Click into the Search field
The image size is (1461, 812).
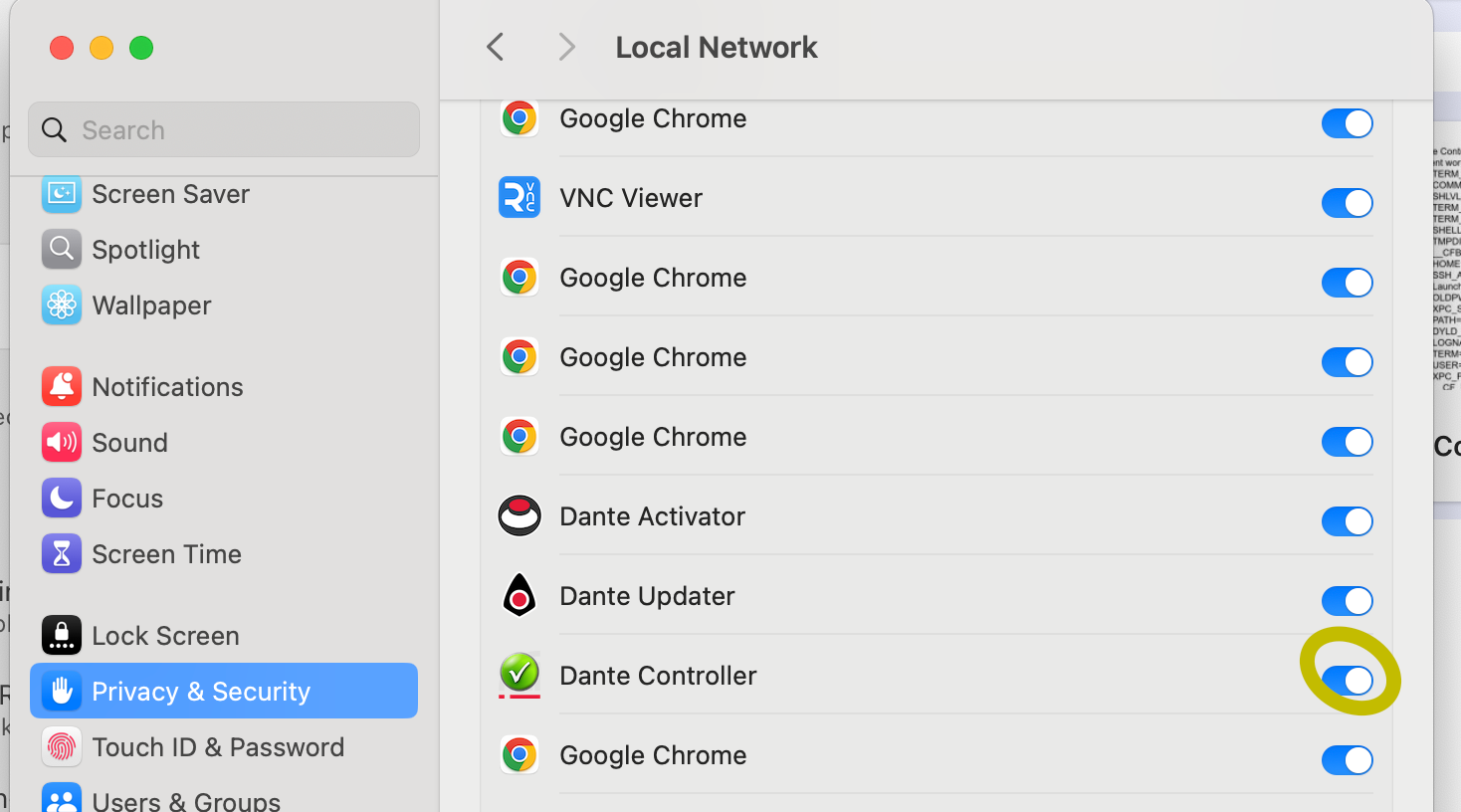click(x=224, y=129)
